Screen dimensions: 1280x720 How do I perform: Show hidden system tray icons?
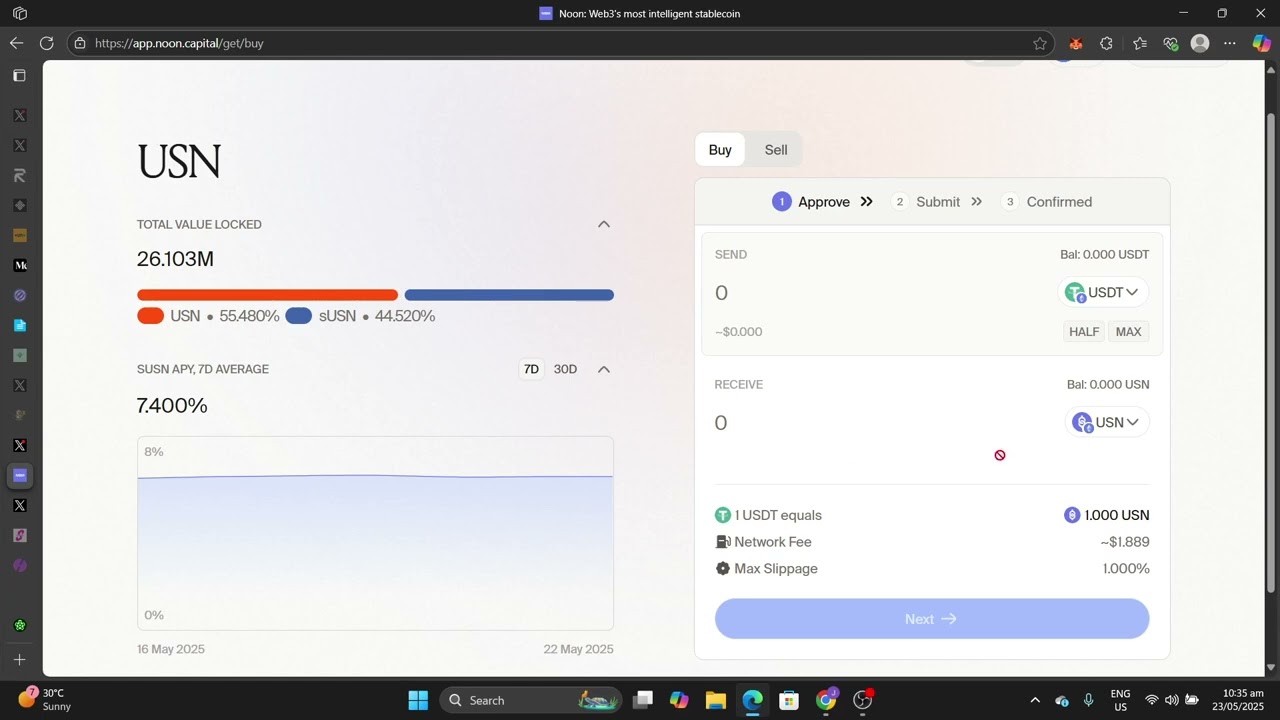point(1035,700)
